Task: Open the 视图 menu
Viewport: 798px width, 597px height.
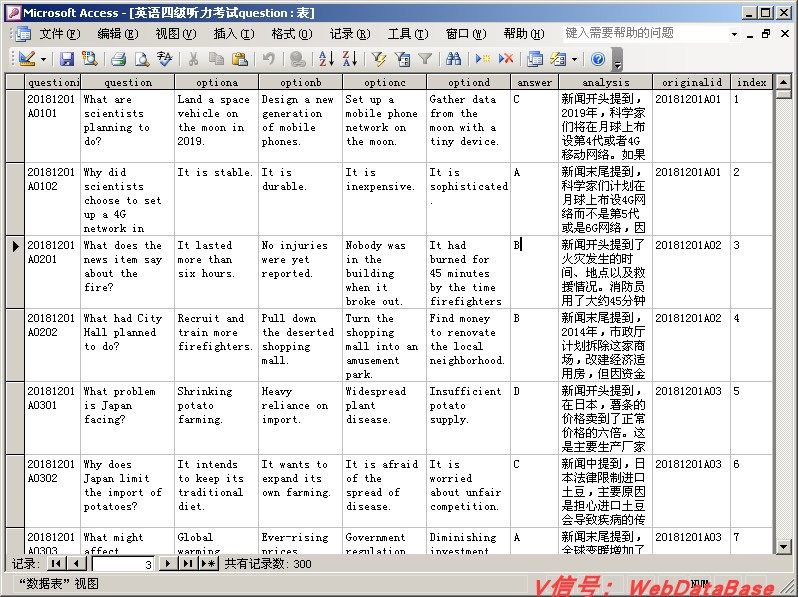Action: (x=176, y=34)
